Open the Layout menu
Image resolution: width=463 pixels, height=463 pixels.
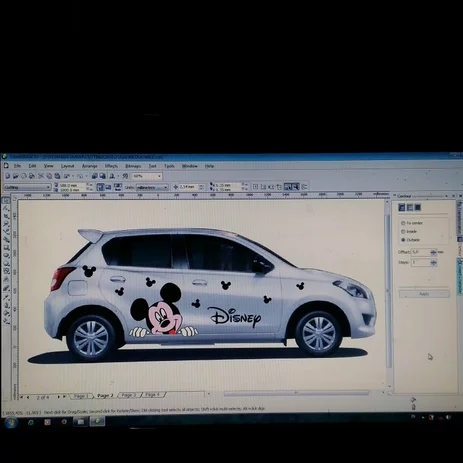pos(67,166)
